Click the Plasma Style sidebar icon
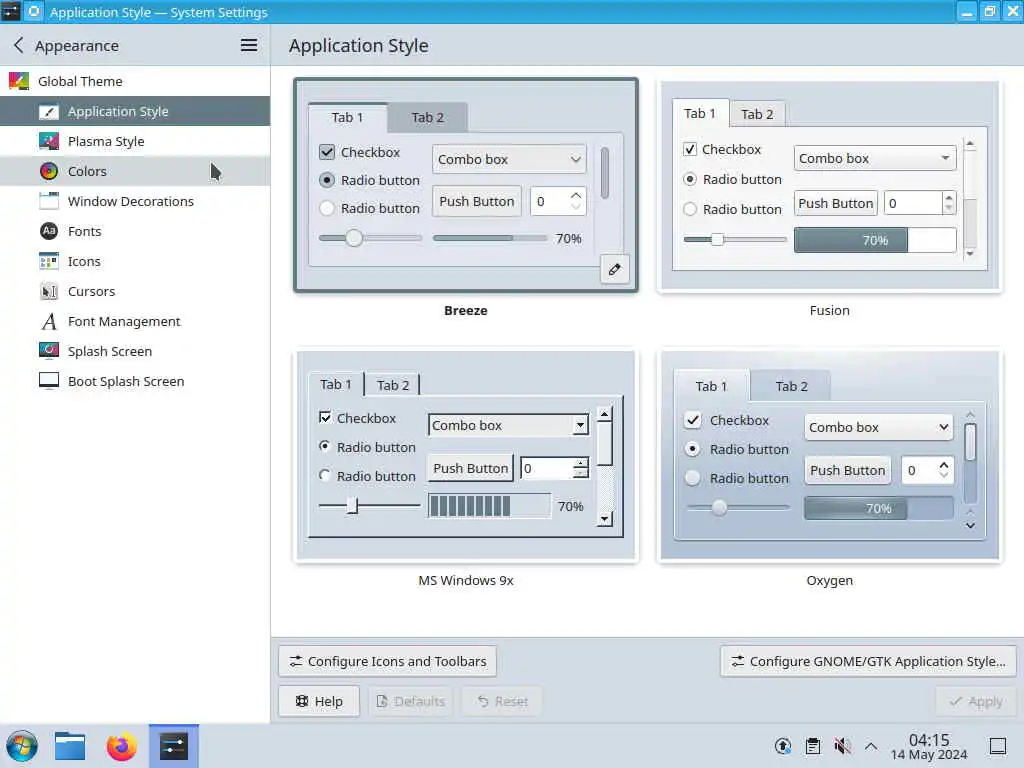Screen dimensions: 1024x768 click(x=49, y=141)
